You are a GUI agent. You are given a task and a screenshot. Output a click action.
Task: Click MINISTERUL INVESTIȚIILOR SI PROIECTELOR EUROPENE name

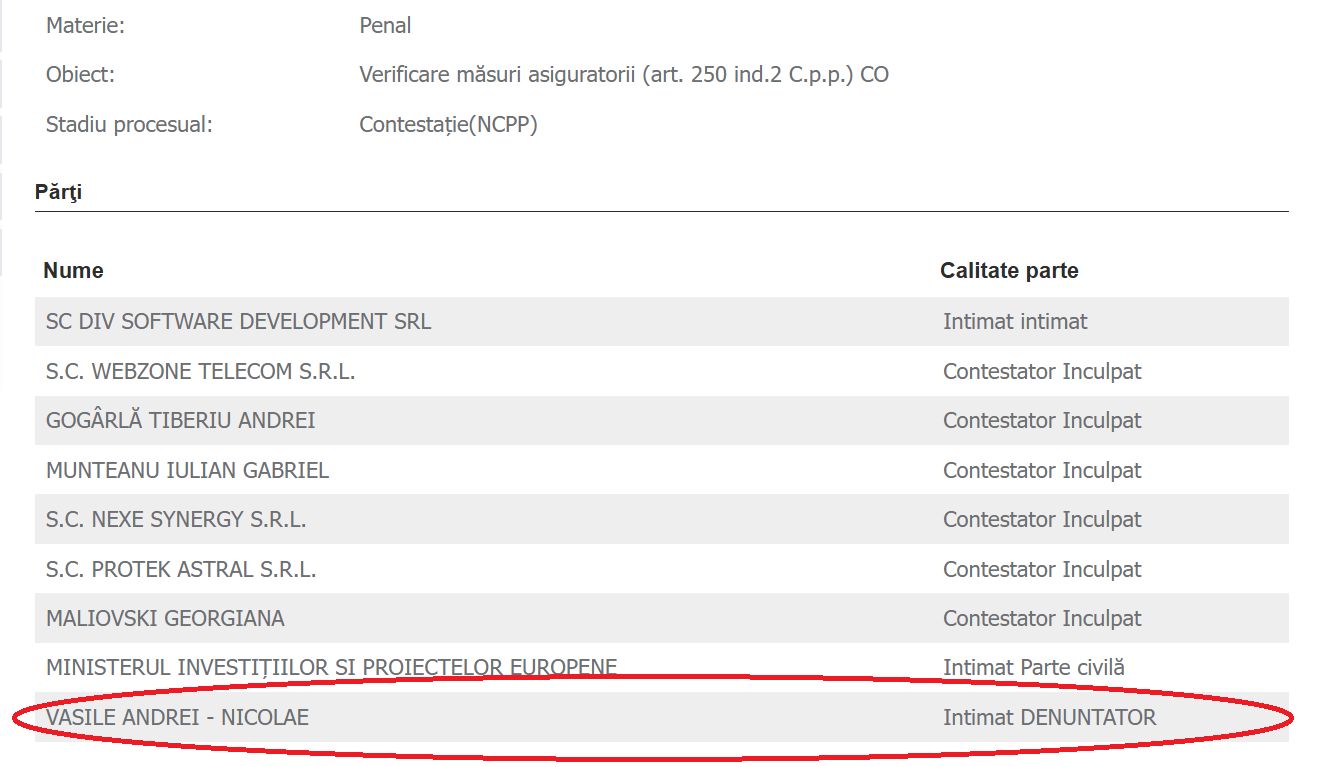click(x=331, y=667)
